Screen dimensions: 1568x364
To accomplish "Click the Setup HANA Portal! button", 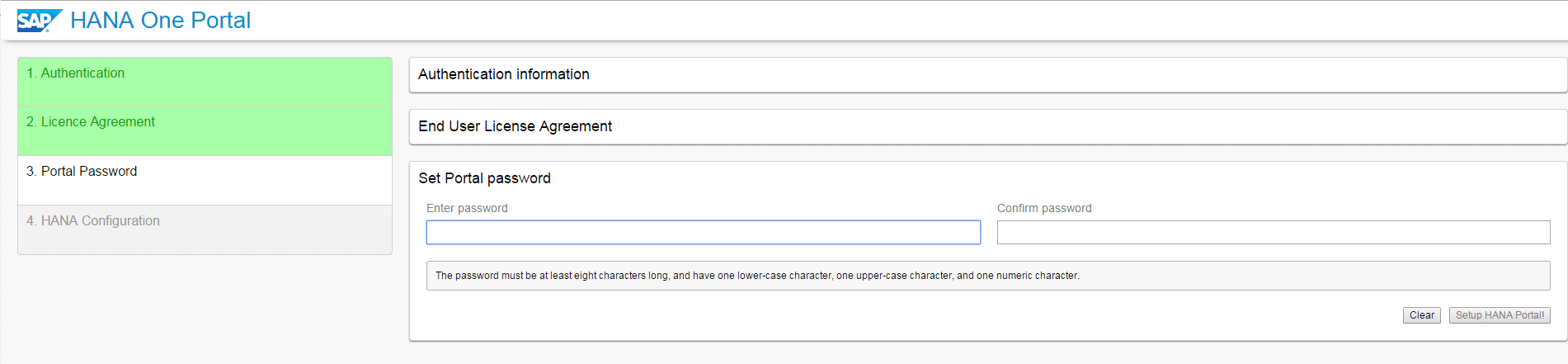I will click(1499, 315).
